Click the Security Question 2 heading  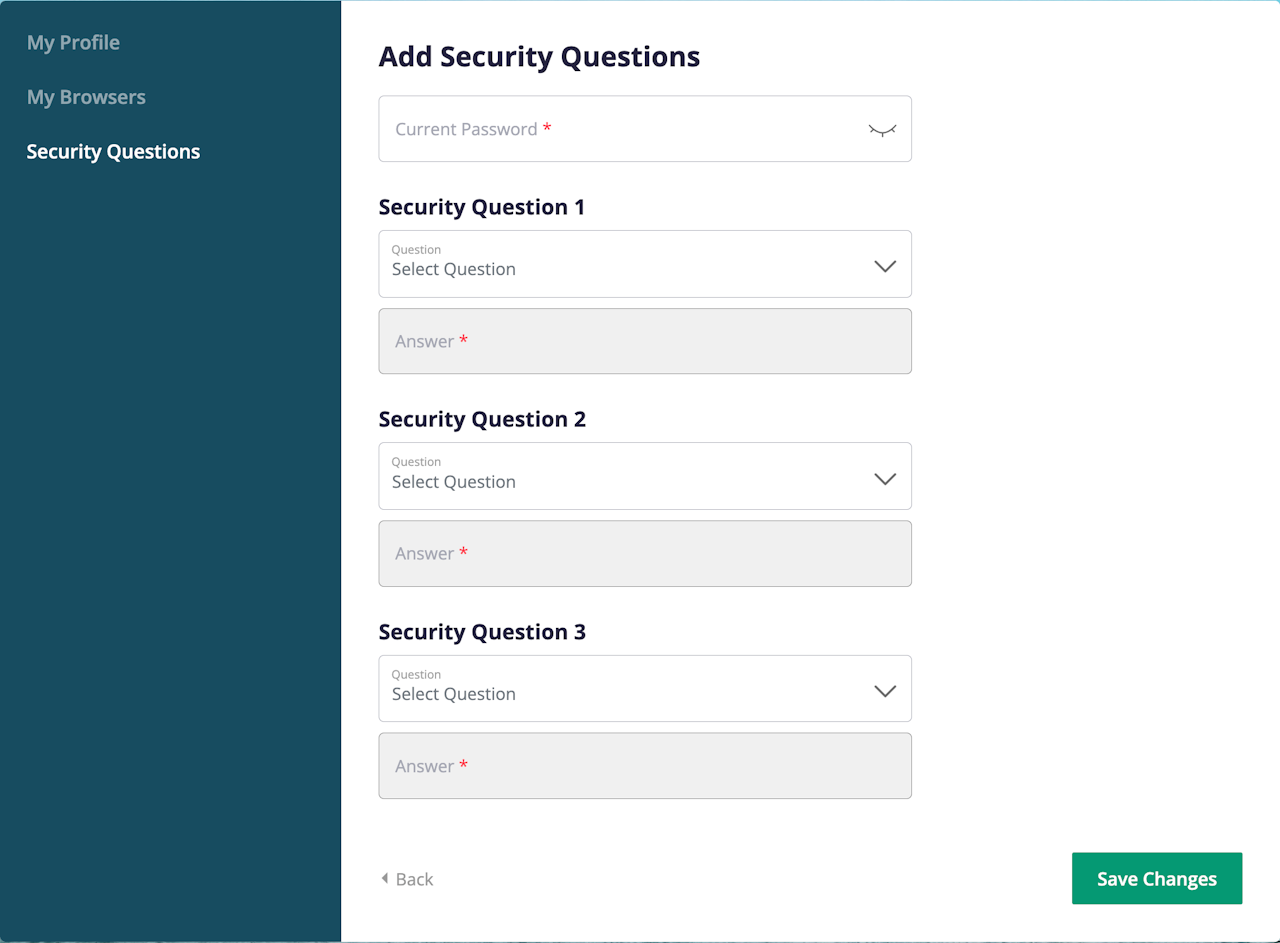click(482, 420)
